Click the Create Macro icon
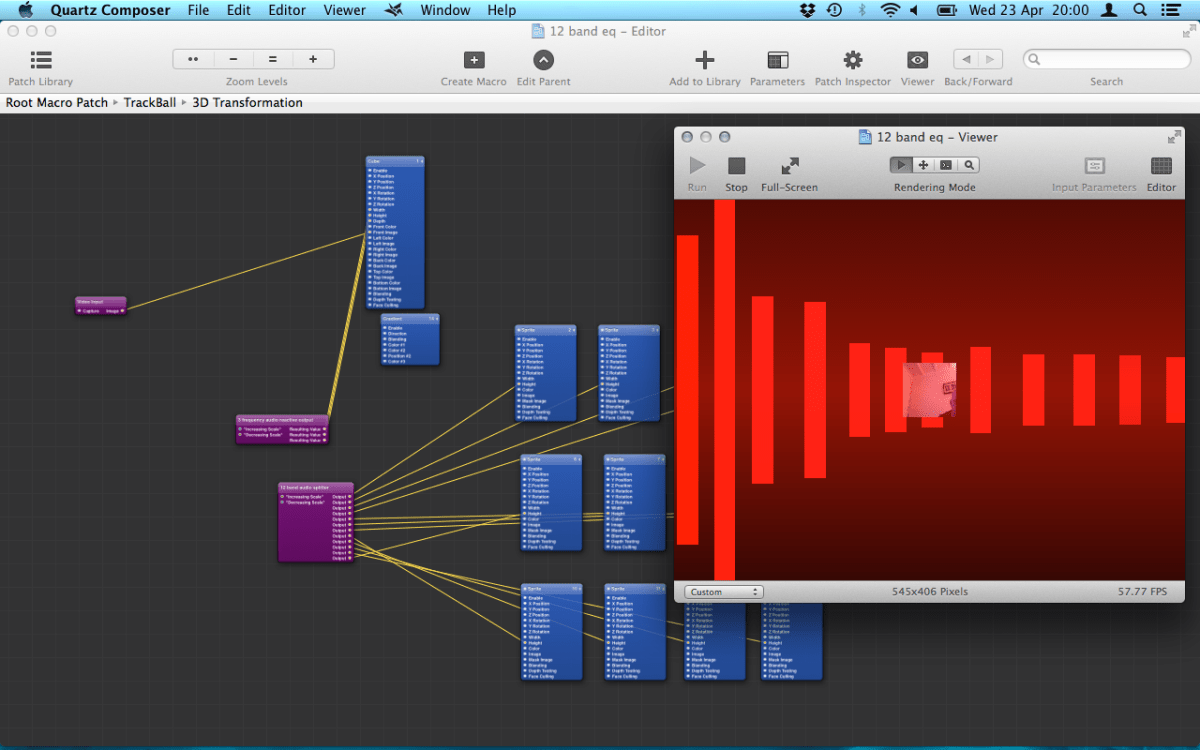Image resolution: width=1200 pixels, height=750 pixels. tap(473, 60)
